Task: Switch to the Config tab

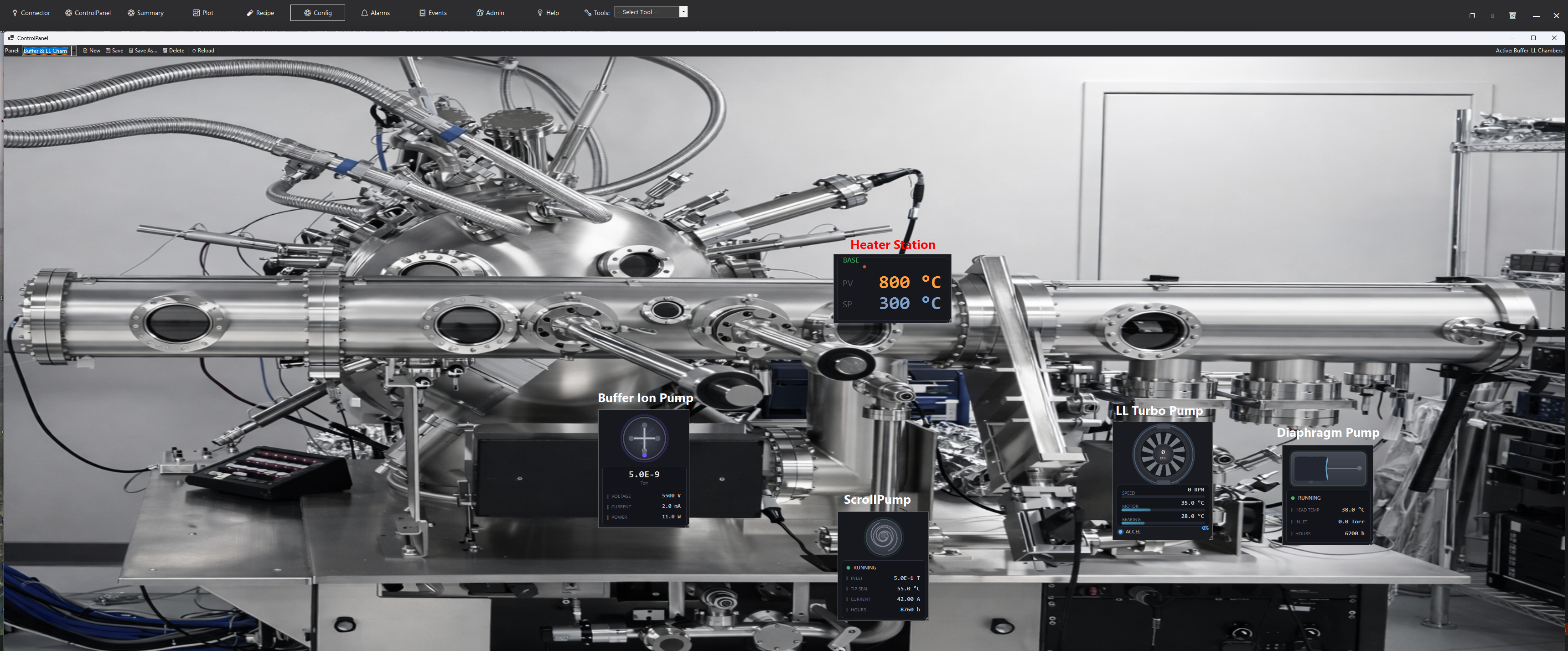Action: pyautogui.click(x=317, y=12)
